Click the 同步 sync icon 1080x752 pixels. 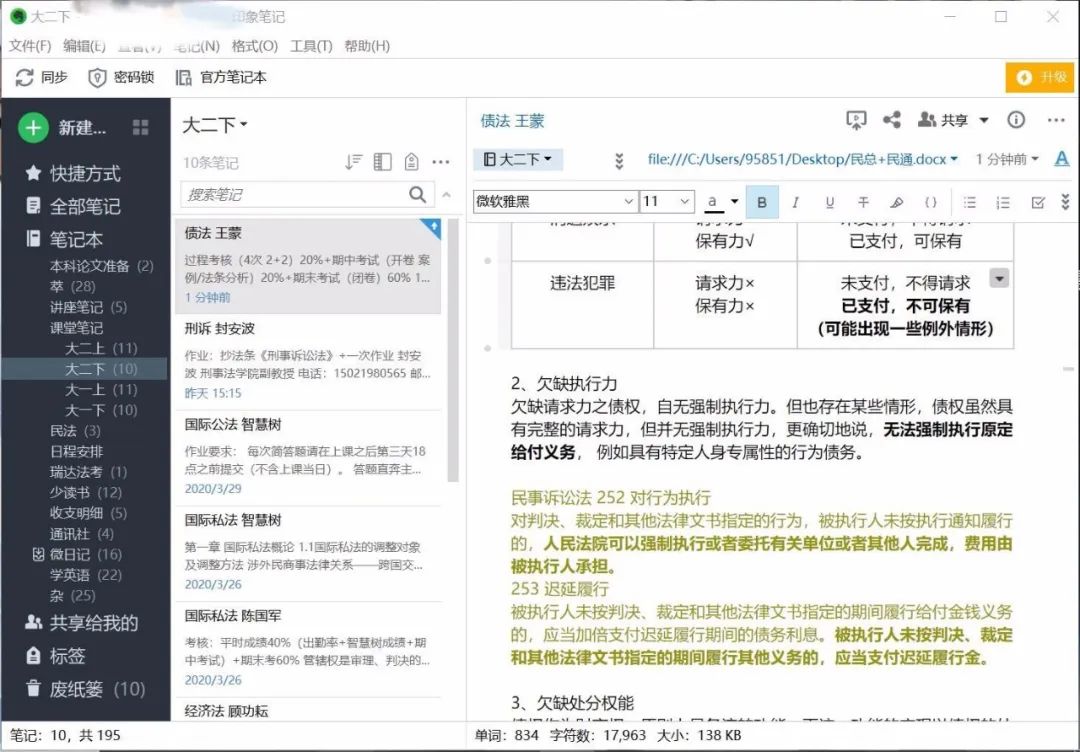click(25, 77)
